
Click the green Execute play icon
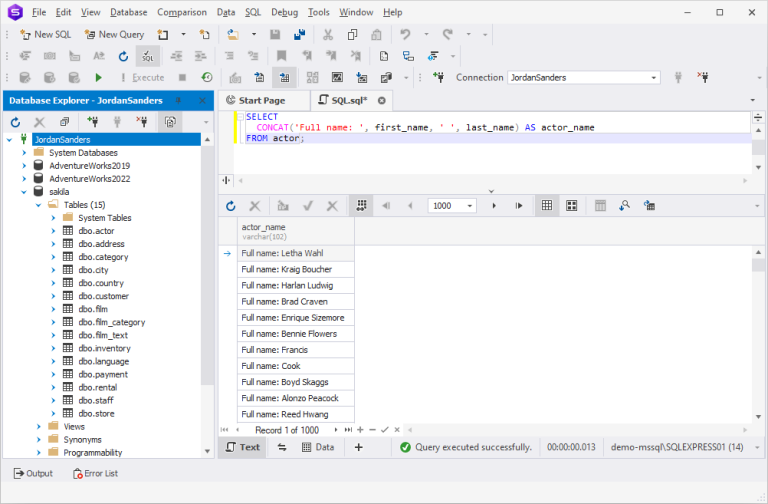click(98, 77)
